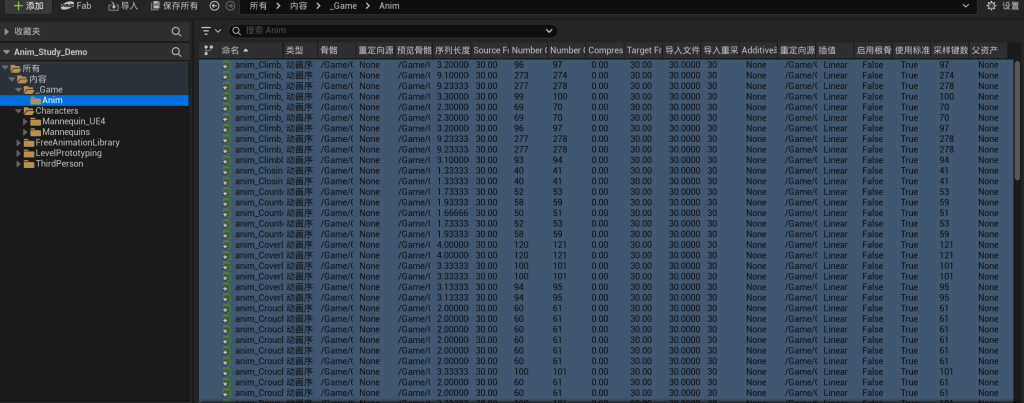Click the asset icon in the 1.66666 length row
The width and height of the screenshot is (1024, 403).
(226, 213)
